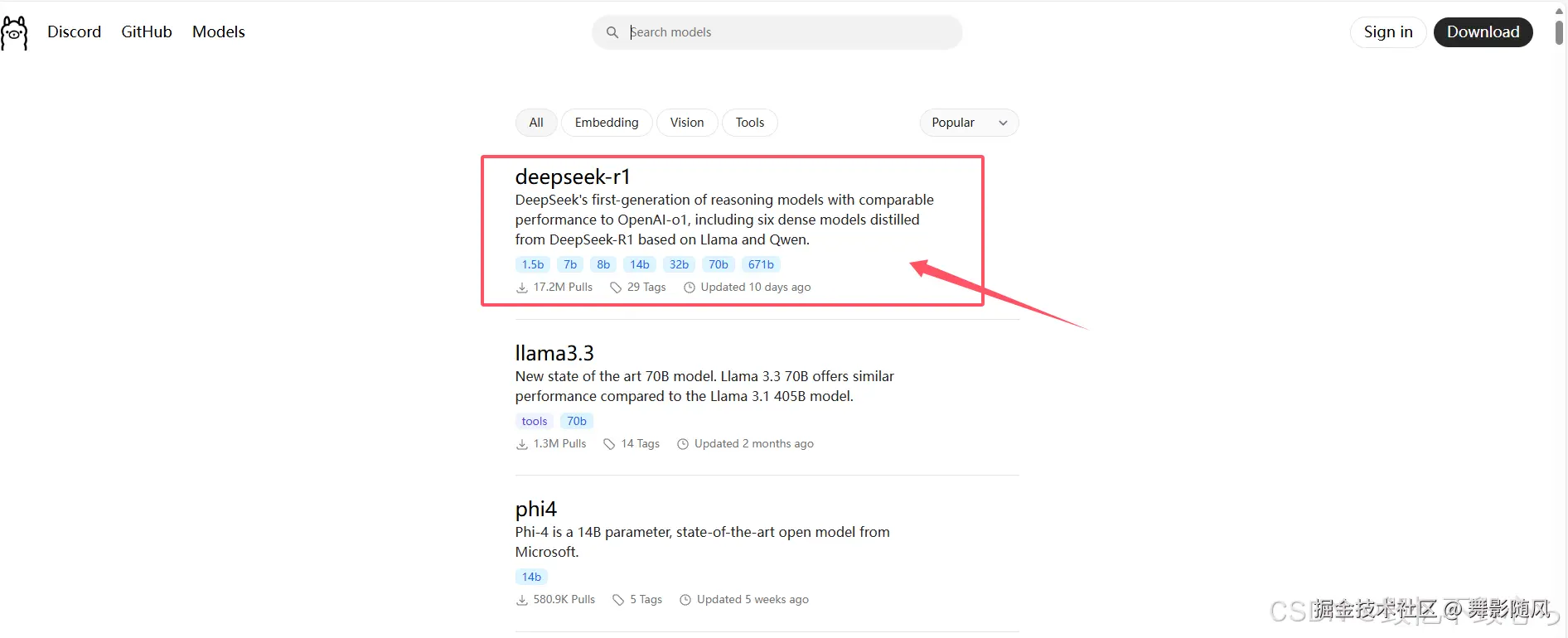
Task: Click the 17.2M Pulls text
Action: 563,288
